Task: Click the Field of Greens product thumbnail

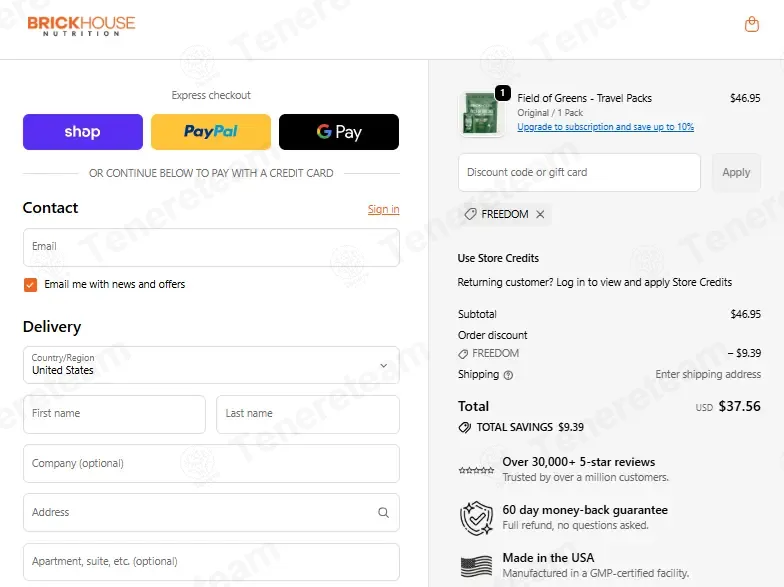Action: [x=480, y=114]
